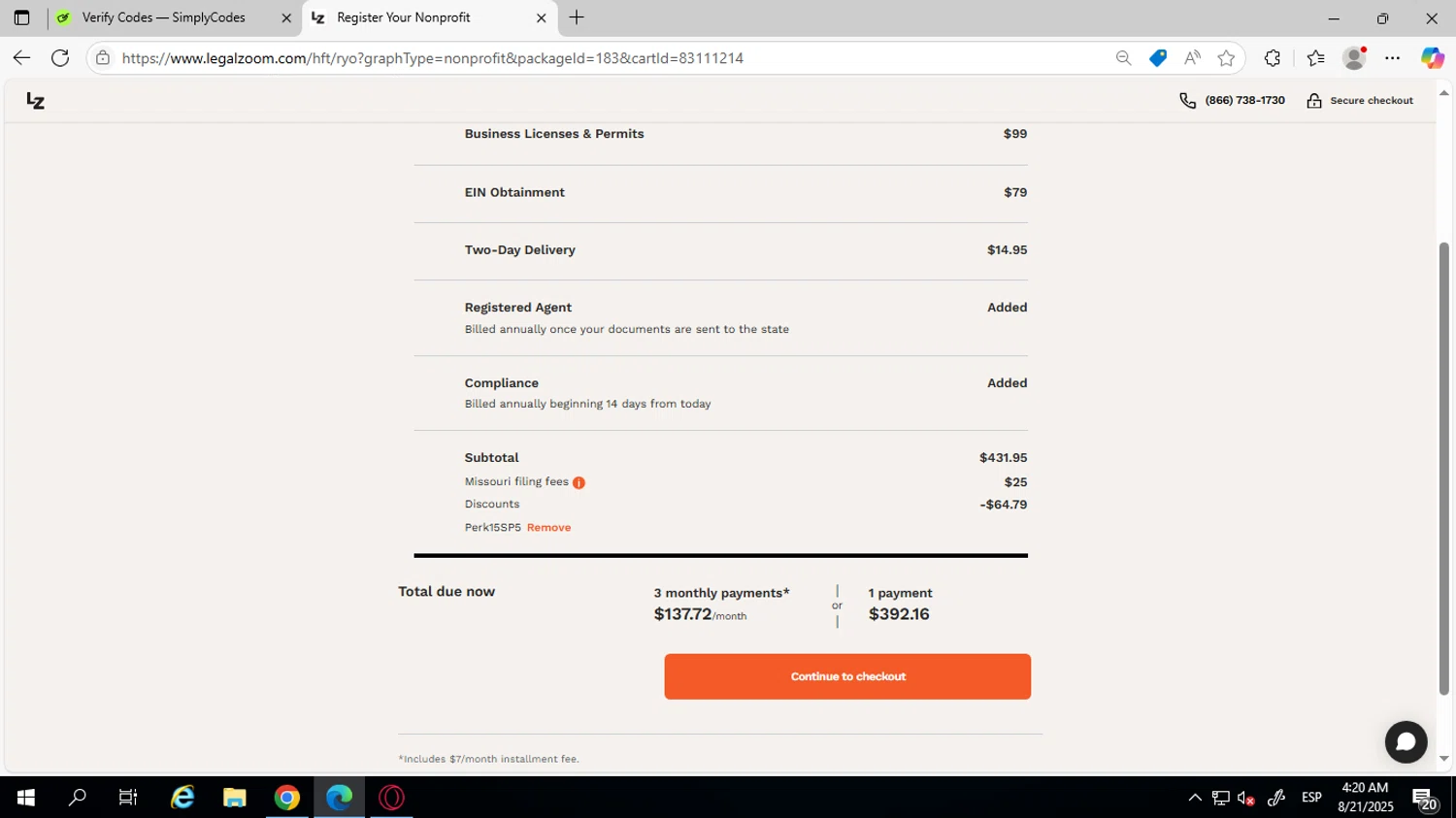Click the phone icon next to (866) 738-1730
The image size is (1456, 818).
tap(1187, 101)
